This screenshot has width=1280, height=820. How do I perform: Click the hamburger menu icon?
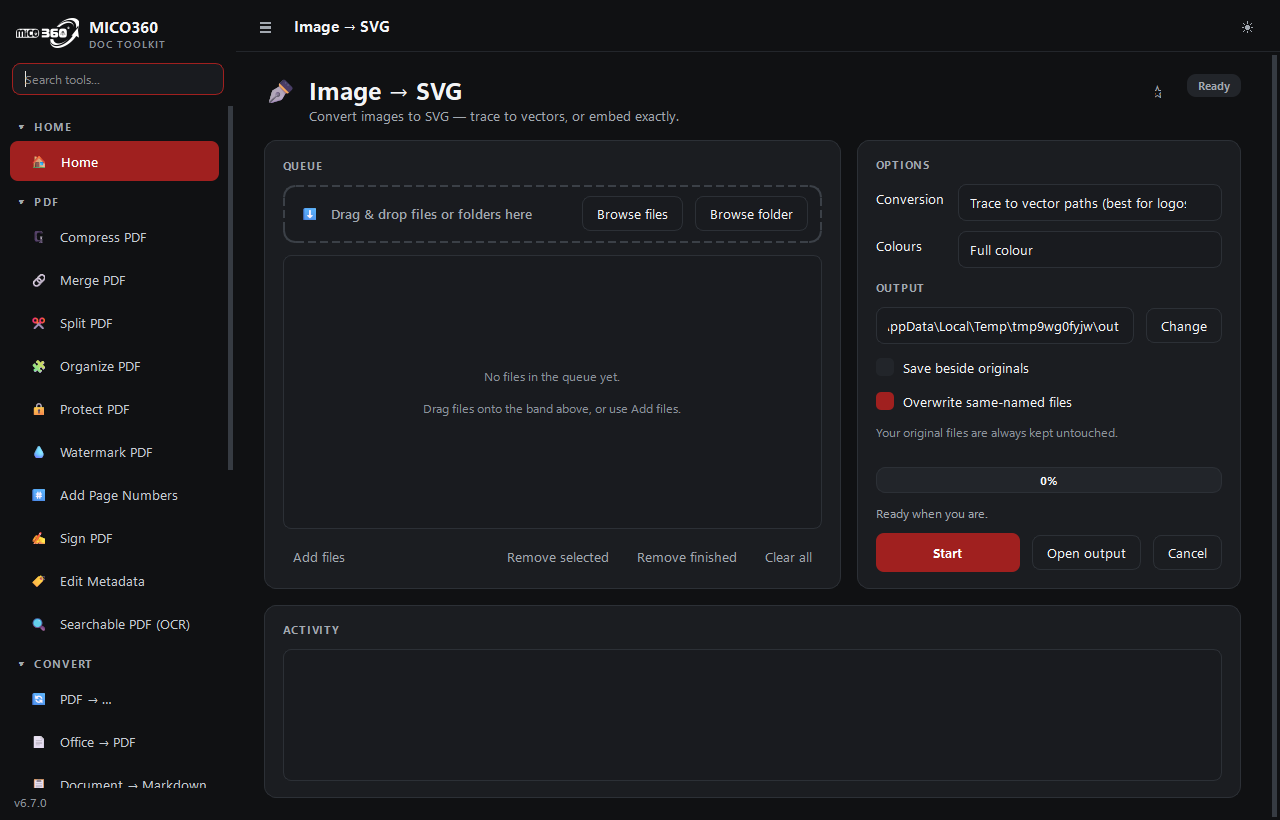(265, 28)
